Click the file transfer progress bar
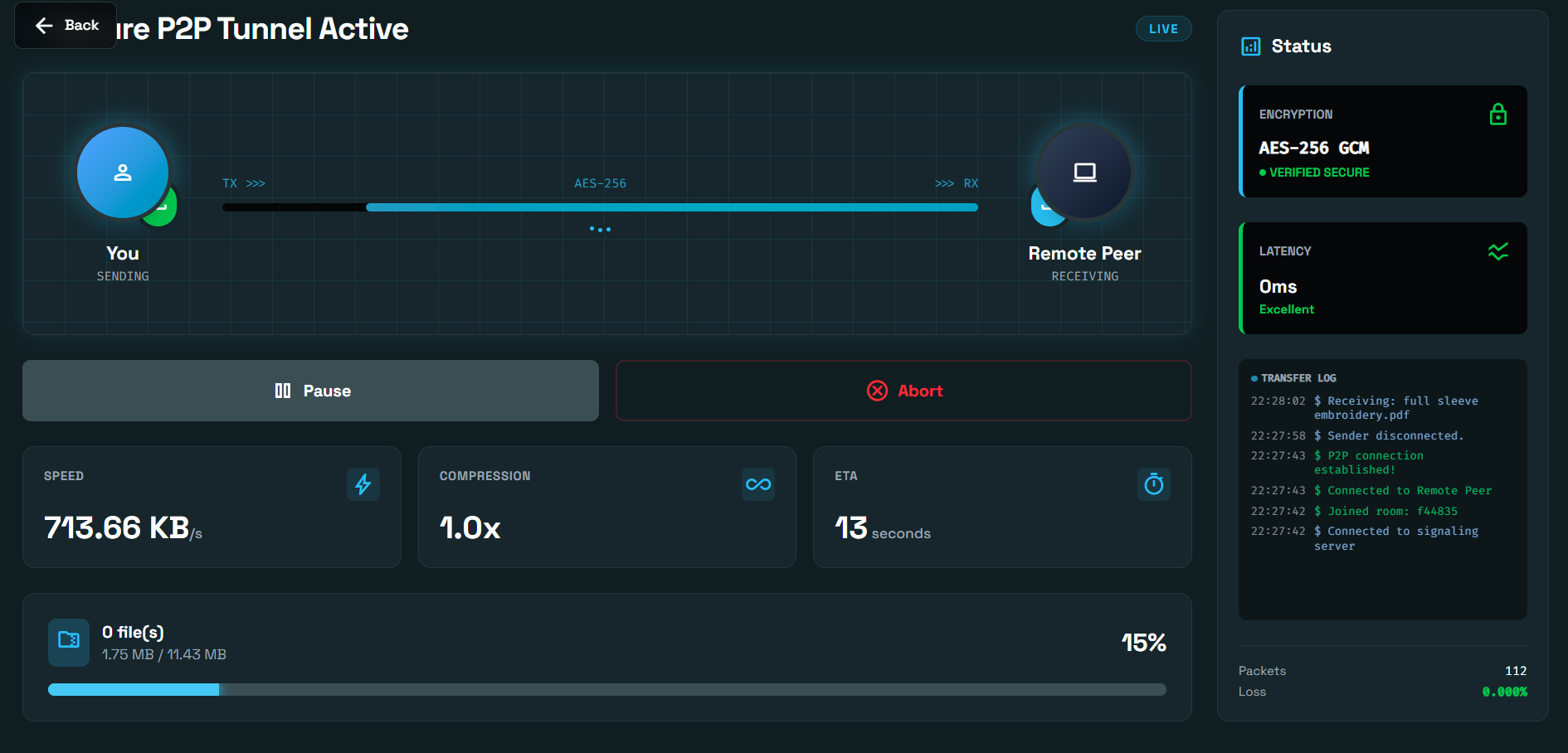Screen dimensions: 1568x753 (607, 690)
